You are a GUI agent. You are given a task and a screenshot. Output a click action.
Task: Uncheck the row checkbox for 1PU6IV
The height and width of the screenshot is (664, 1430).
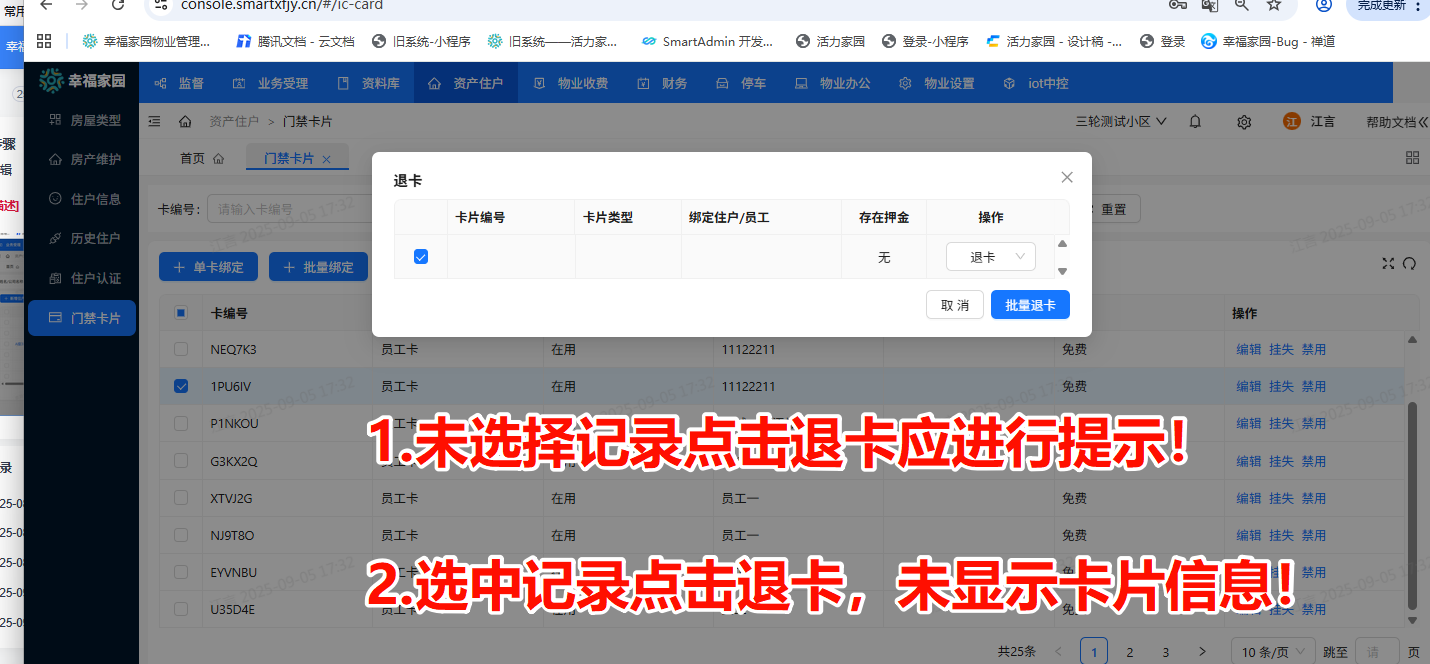181,386
